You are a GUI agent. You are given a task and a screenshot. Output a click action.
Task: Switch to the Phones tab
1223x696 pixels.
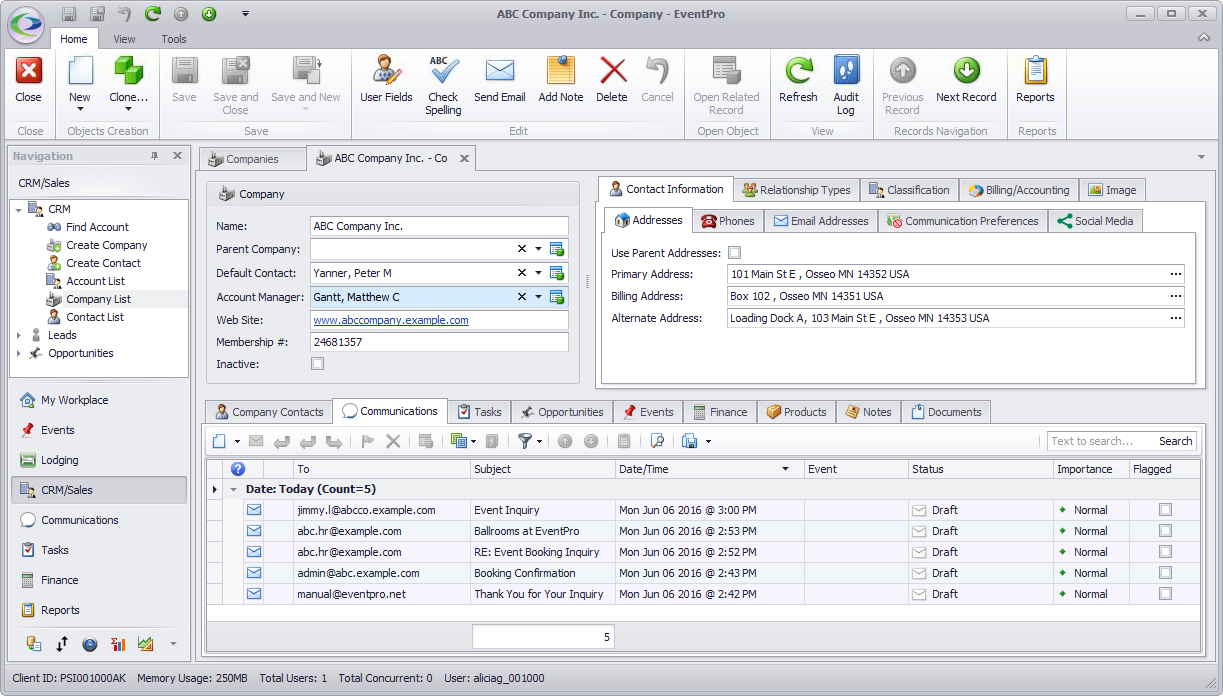(728, 221)
